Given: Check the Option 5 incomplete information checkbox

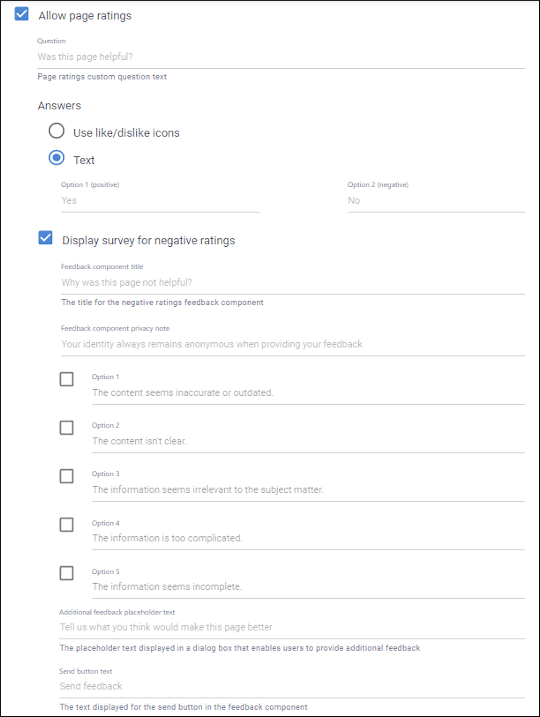Looking at the screenshot, I should [x=67, y=573].
